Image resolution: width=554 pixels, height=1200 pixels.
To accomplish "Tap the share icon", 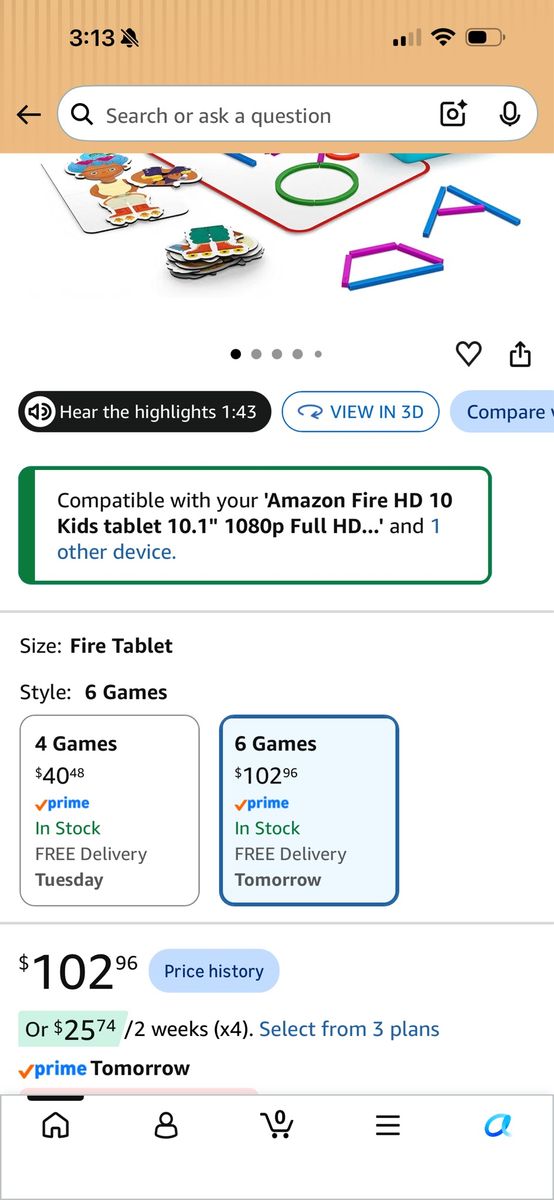I will 520,353.
